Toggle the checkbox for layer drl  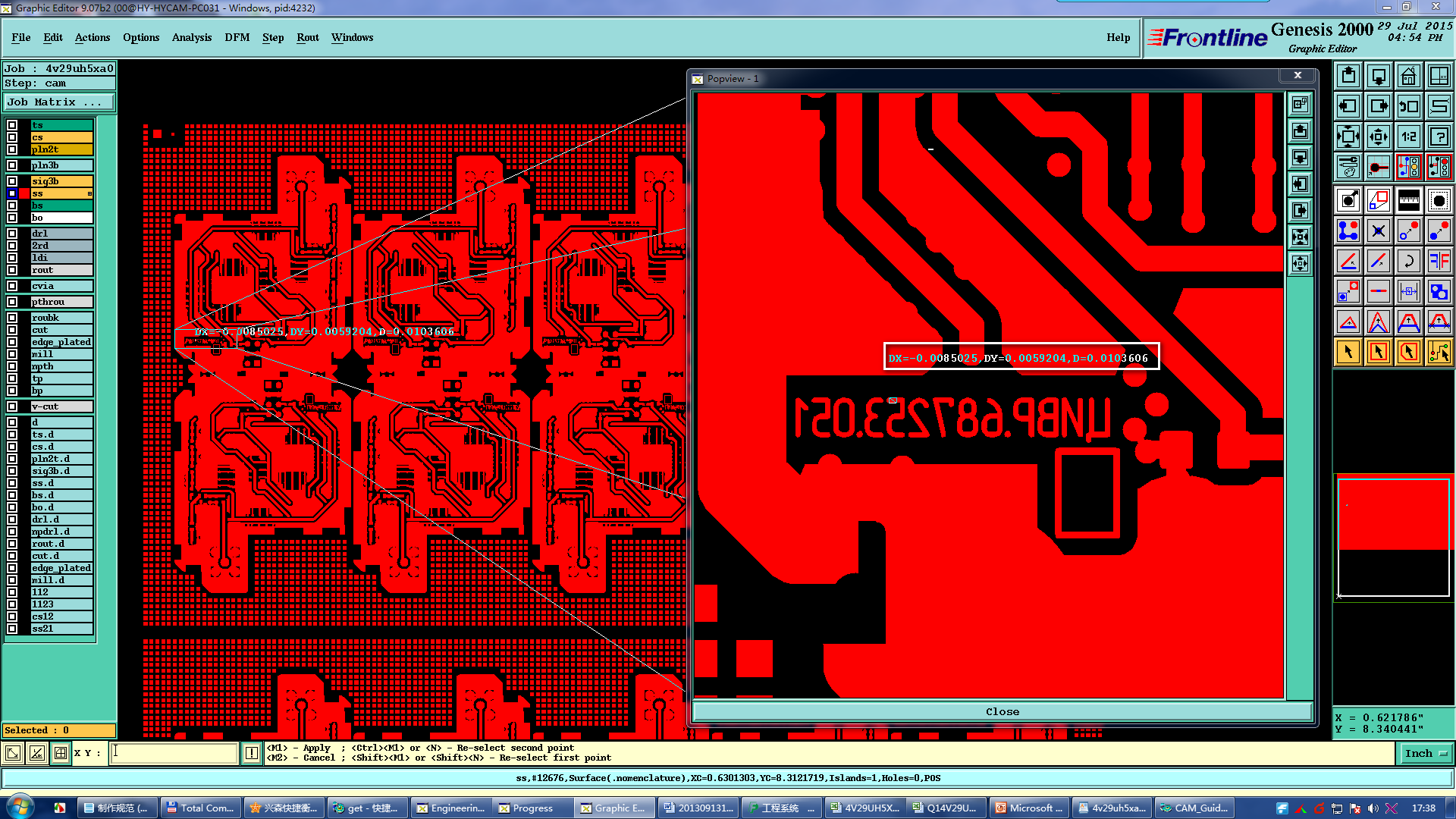point(12,234)
